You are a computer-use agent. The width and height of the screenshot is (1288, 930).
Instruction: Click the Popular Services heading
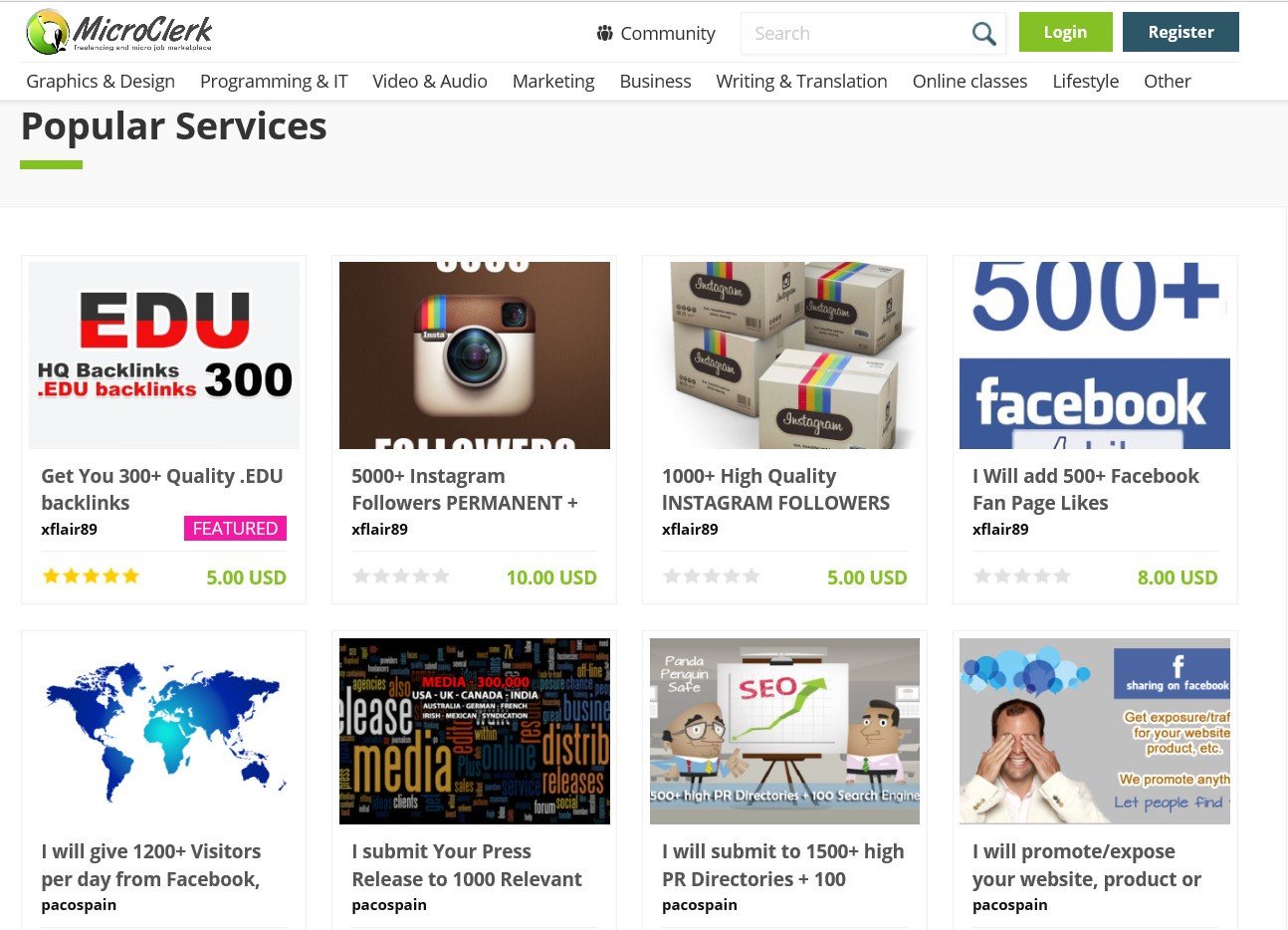click(x=174, y=126)
